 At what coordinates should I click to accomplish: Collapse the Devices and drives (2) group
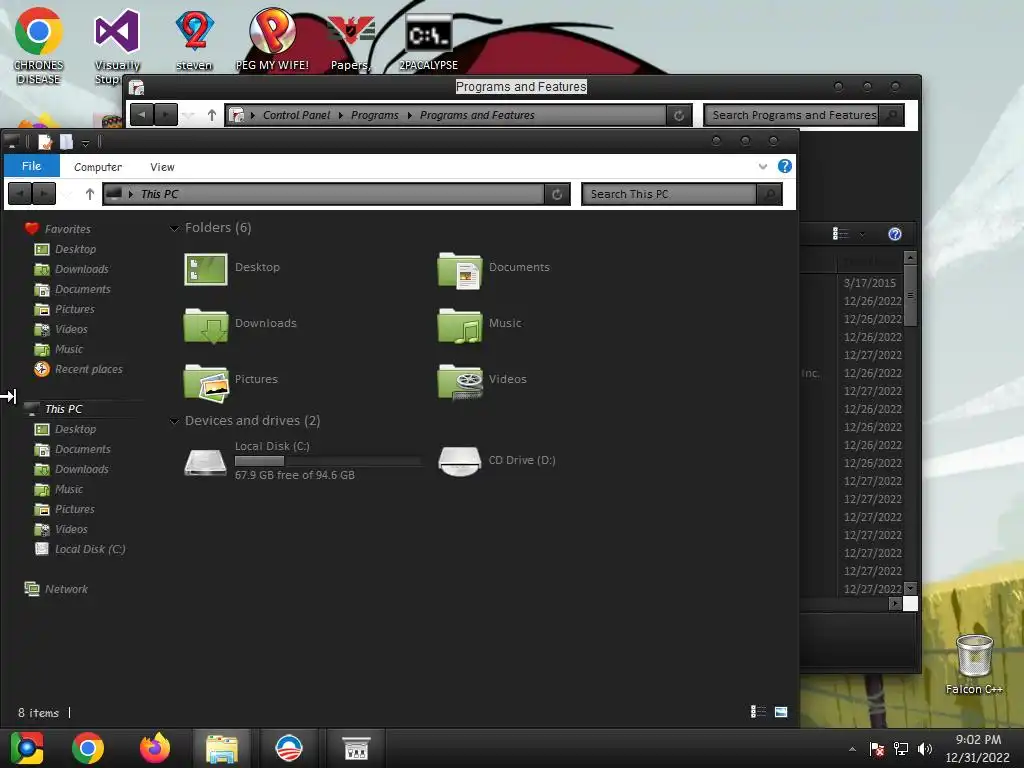tap(174, 421)
